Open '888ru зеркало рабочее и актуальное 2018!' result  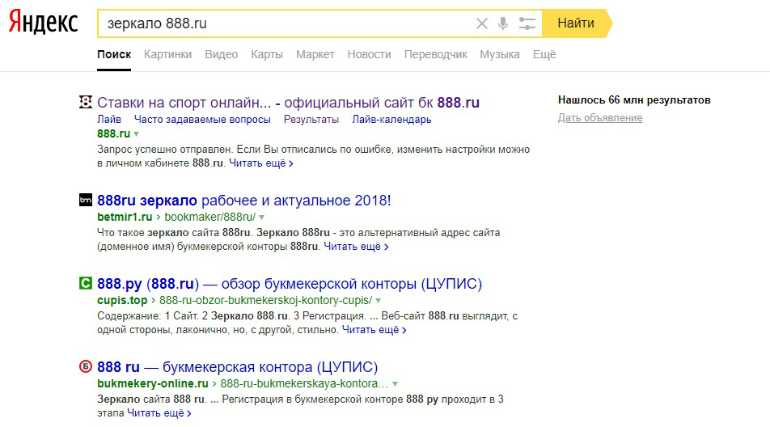pos(244,200)
